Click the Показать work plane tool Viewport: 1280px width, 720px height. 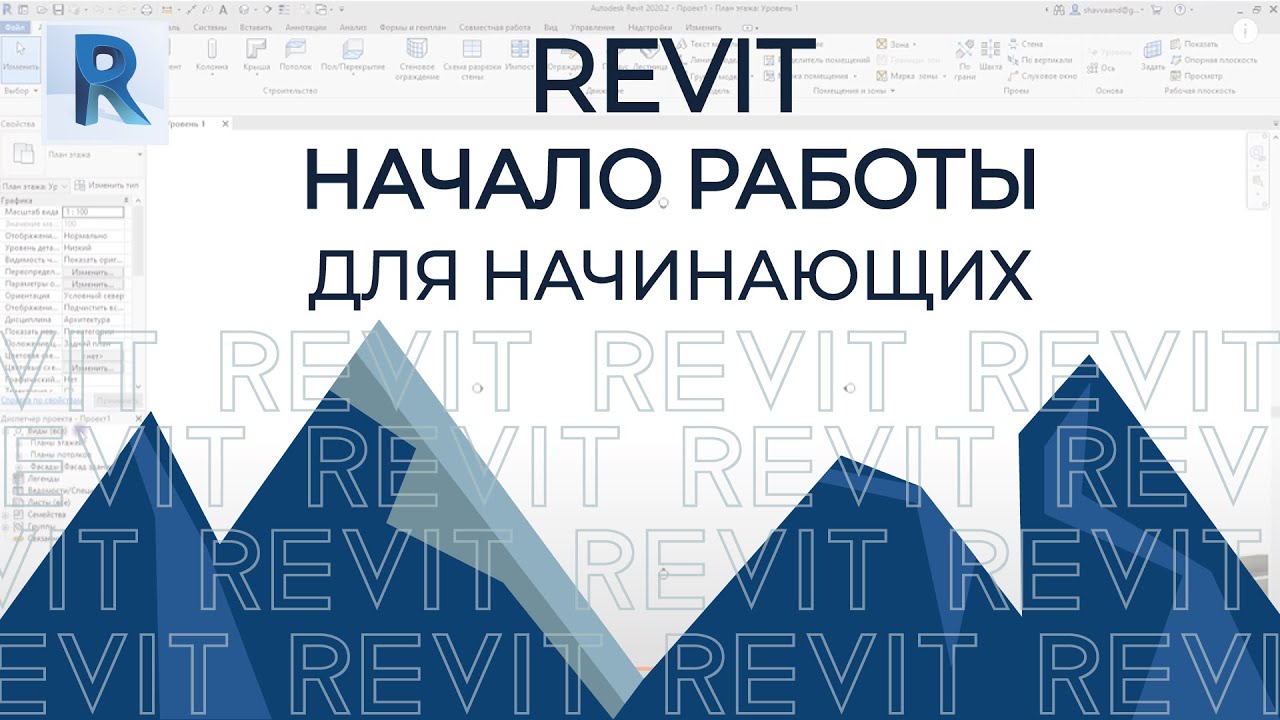click(x=1194, y=45)
